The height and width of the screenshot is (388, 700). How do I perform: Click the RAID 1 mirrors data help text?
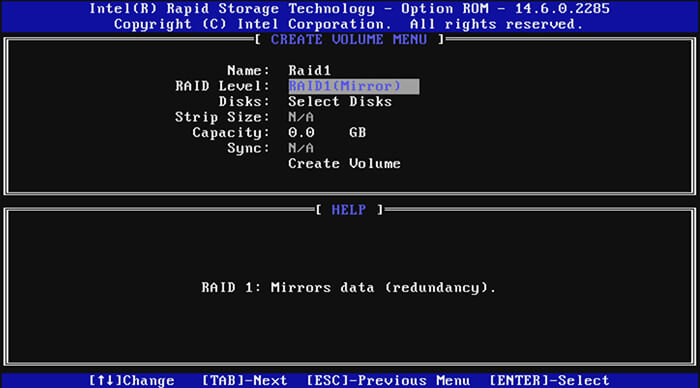point(348,288)
